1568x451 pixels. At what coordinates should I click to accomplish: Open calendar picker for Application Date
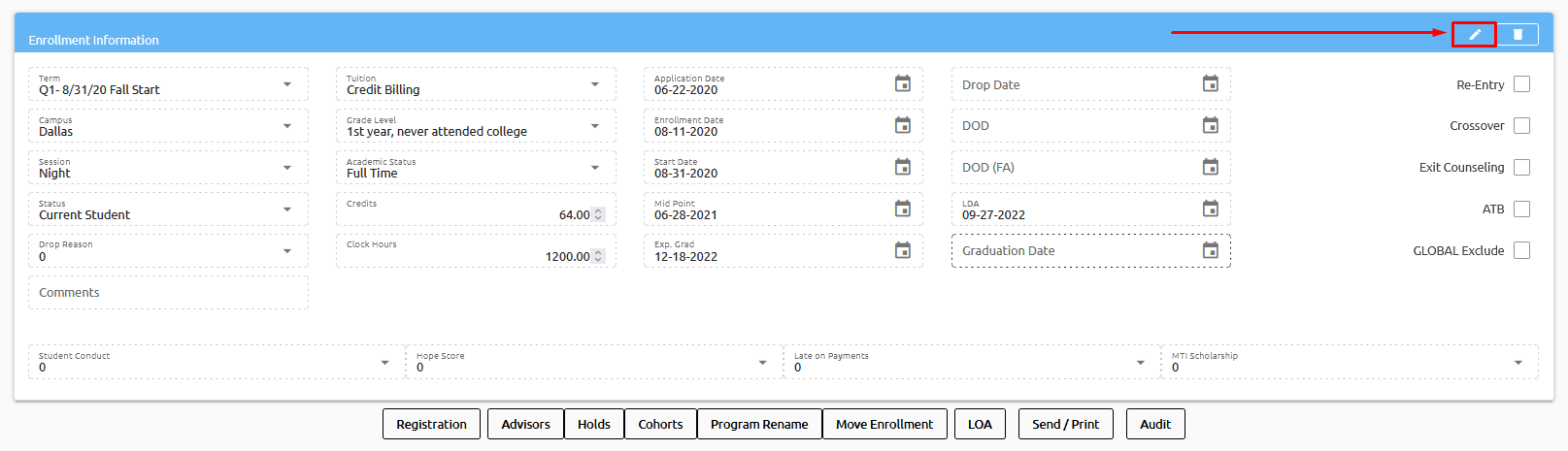point(902,84)
